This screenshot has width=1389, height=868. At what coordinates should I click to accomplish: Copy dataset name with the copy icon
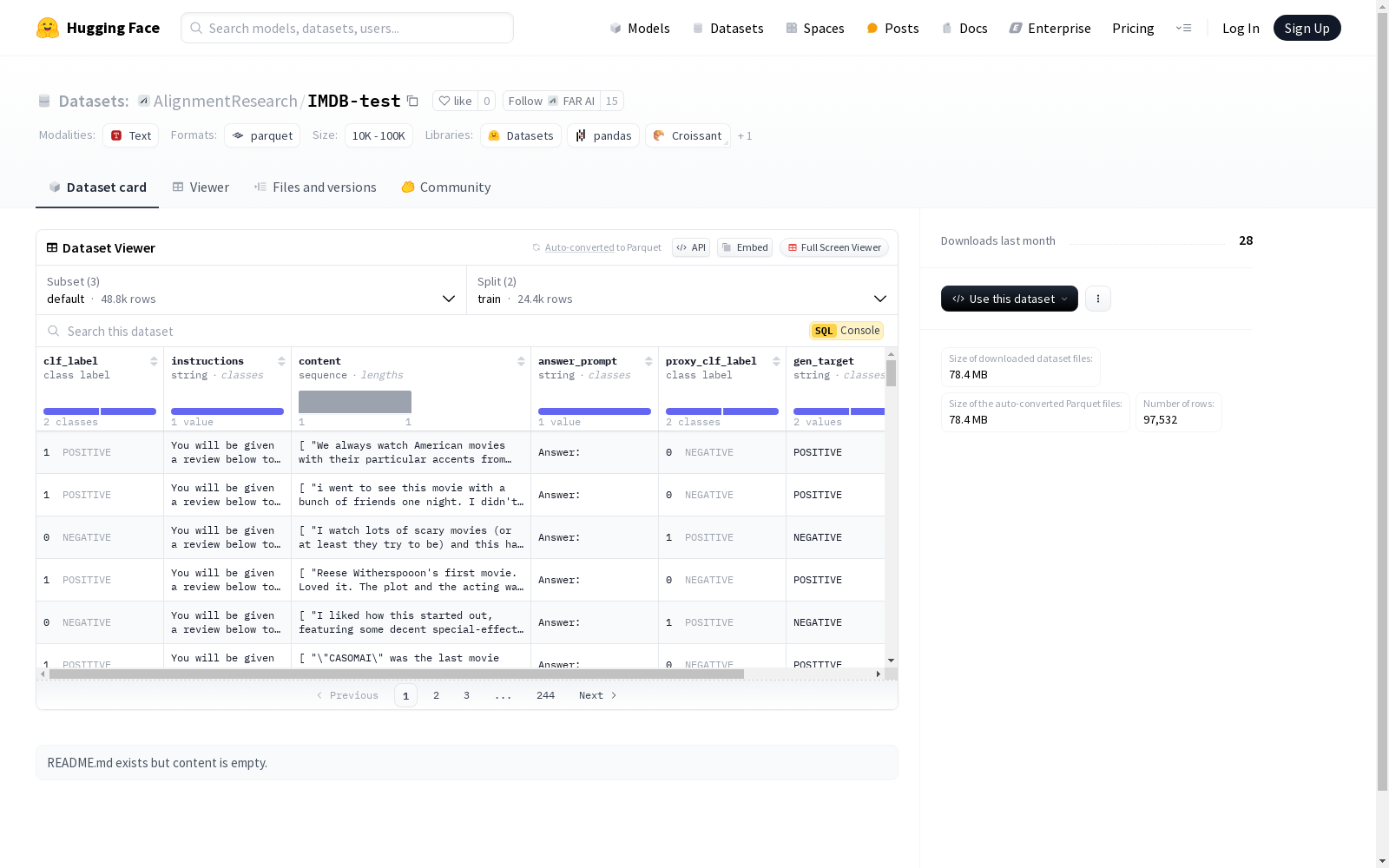pos(413,102)
